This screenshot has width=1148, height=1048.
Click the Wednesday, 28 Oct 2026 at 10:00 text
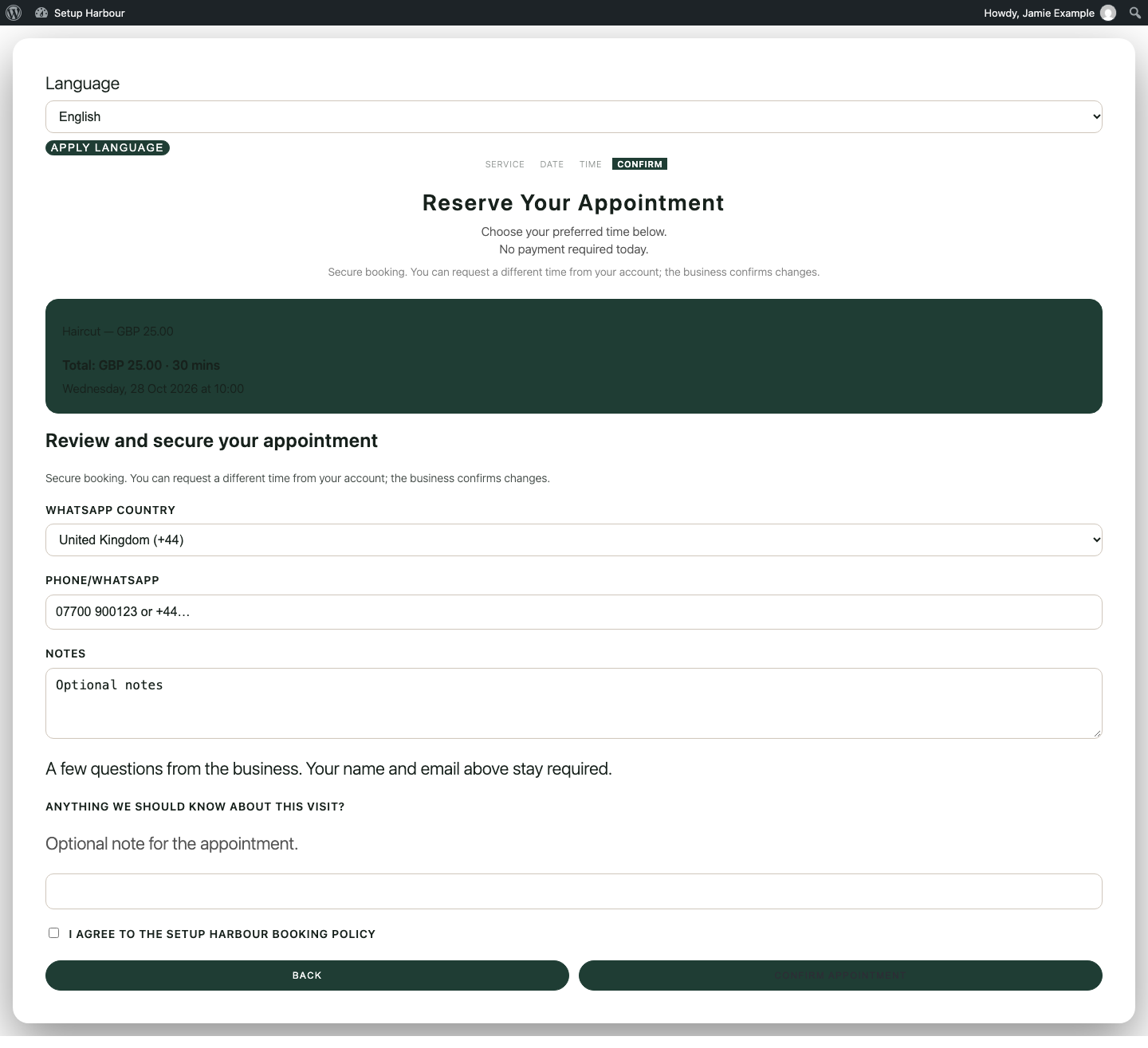(x=153, y=389)
